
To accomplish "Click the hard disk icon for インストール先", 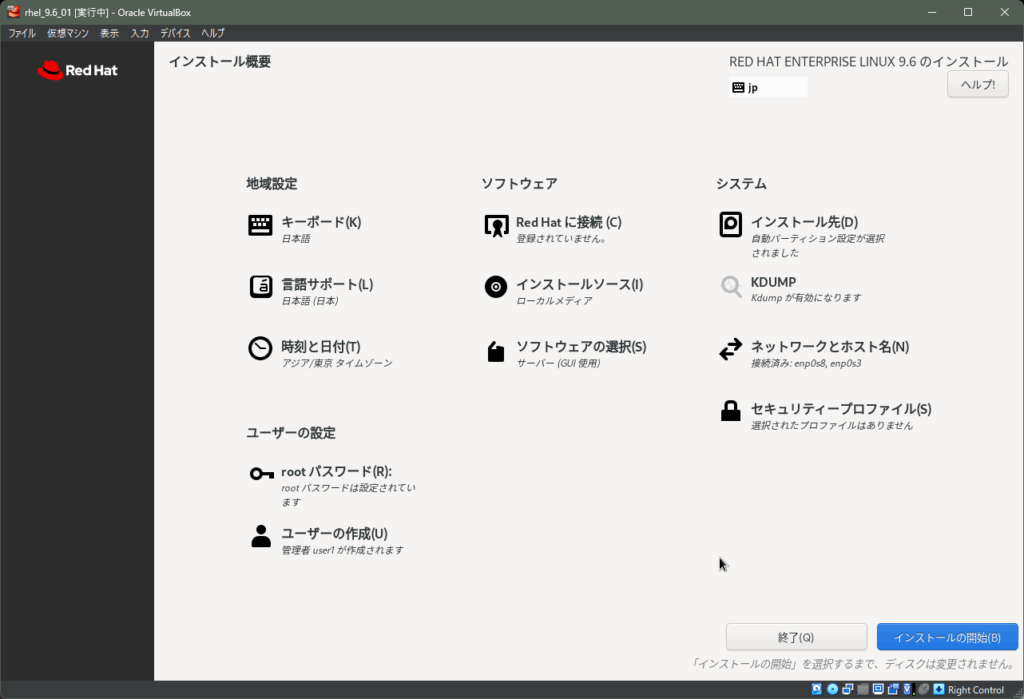I will coord(730,224).
